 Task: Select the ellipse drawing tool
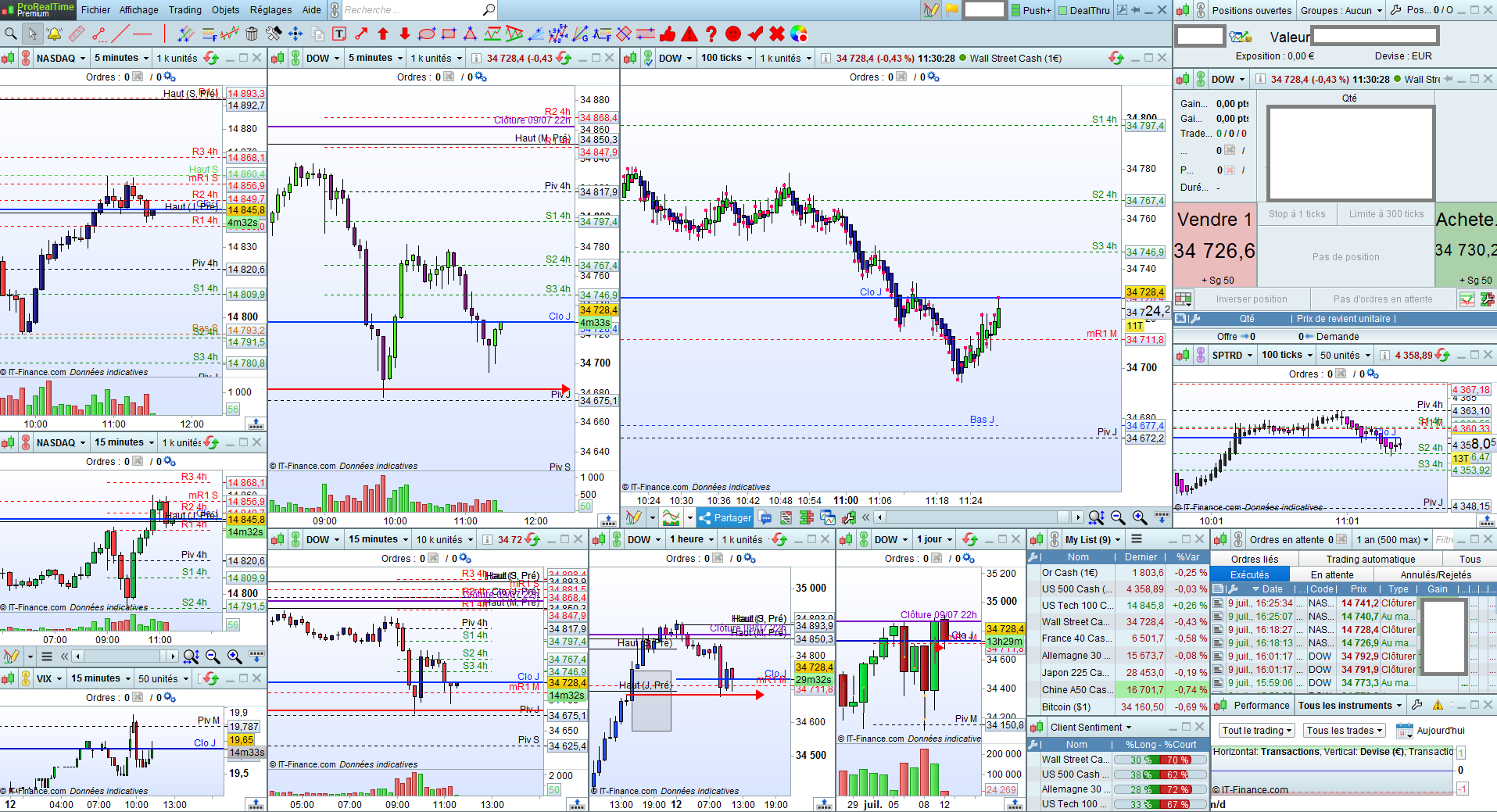(427, 34)
